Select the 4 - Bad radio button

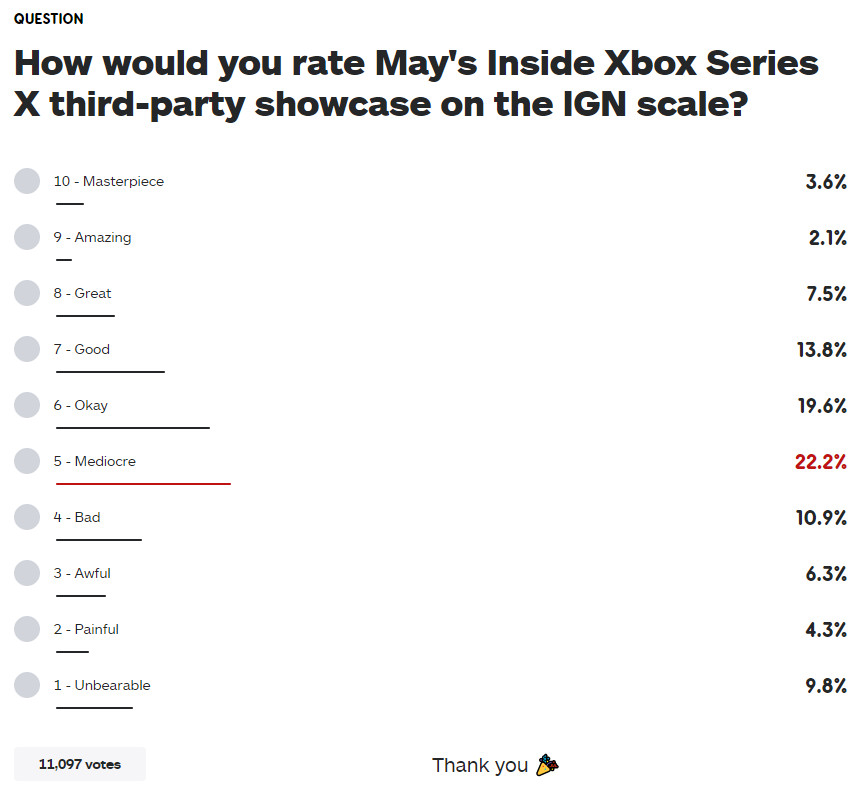pyautogui.click(x=27, y=517)
